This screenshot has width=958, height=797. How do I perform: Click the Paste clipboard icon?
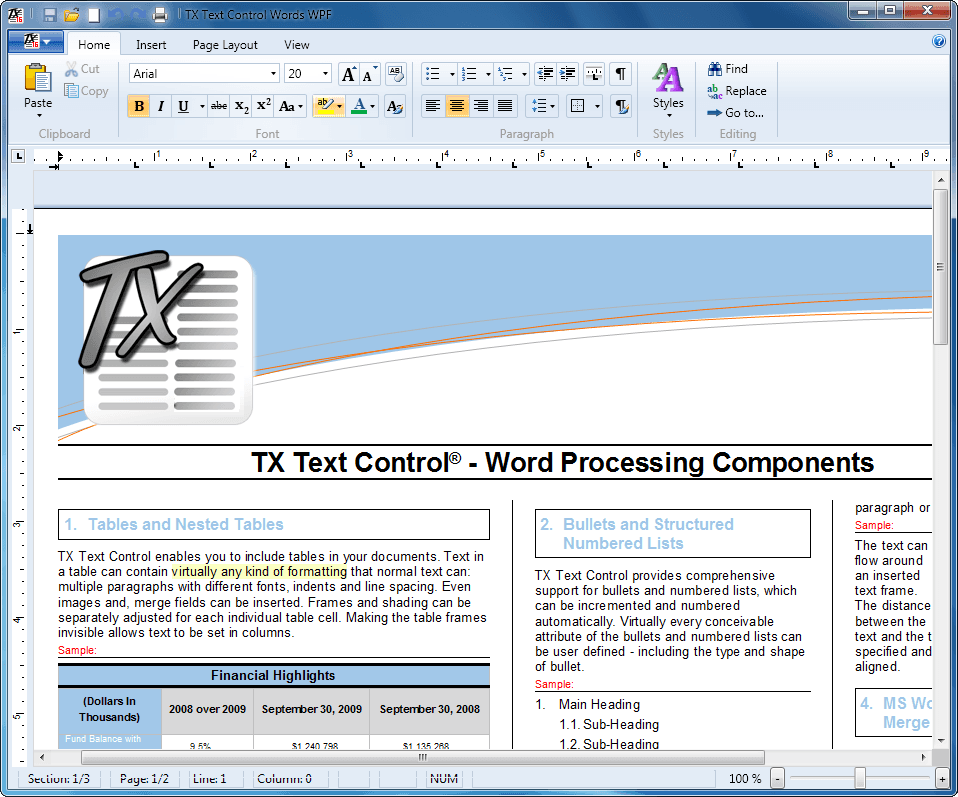[x=38, y=78]
